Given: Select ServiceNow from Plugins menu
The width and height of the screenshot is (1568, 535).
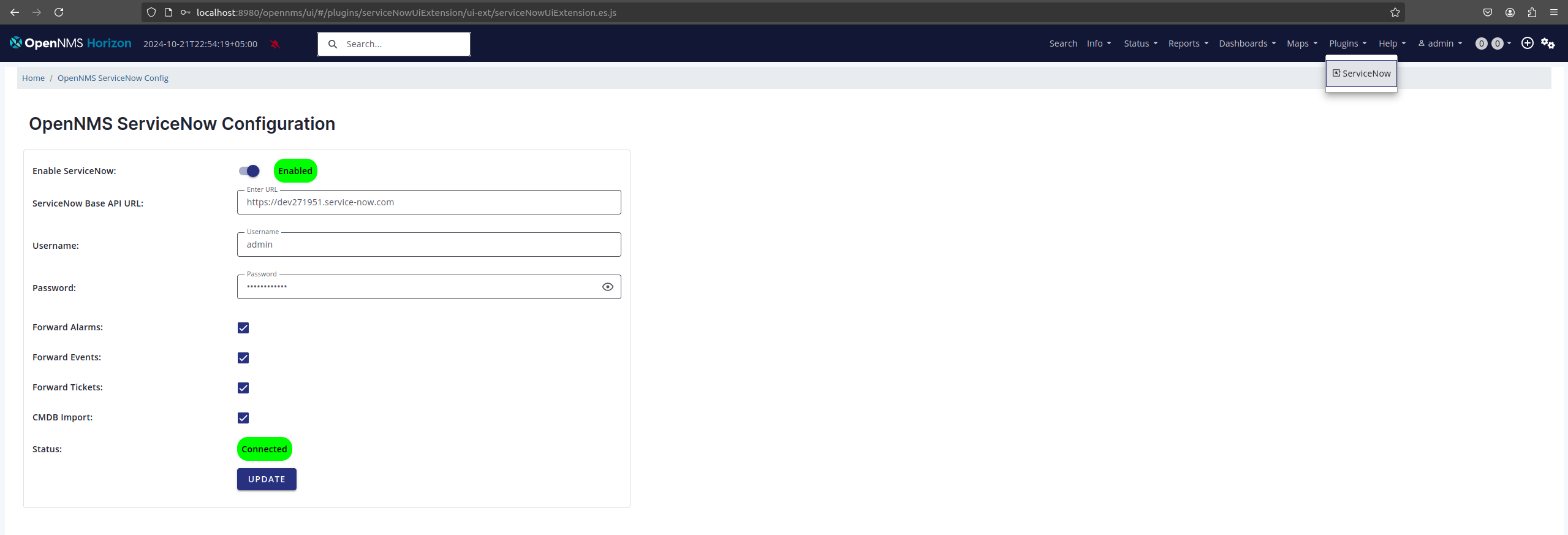Looking at the screenshot, I should (x=1362, y=74).
